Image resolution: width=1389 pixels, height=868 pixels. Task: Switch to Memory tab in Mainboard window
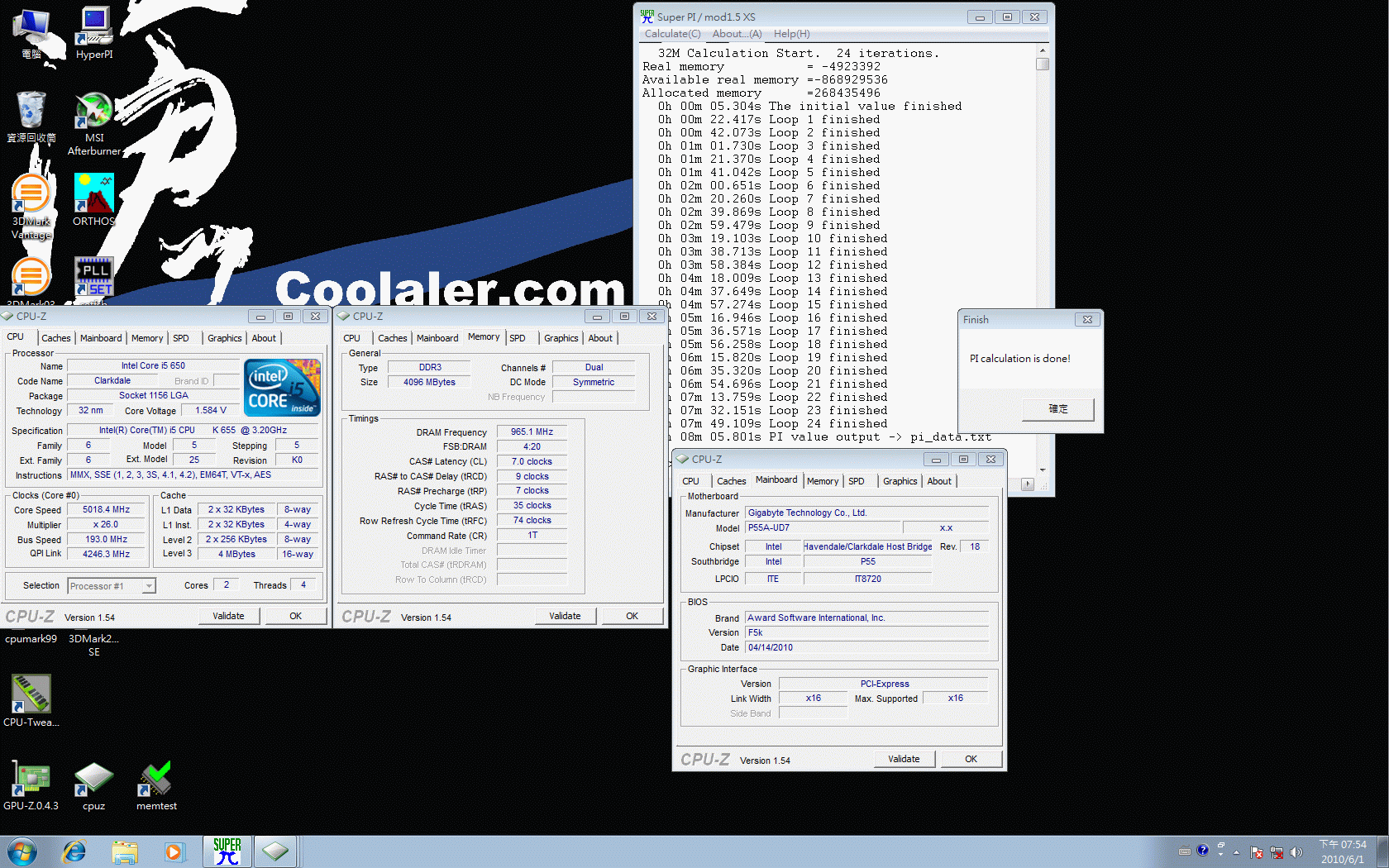pos(823,481)
